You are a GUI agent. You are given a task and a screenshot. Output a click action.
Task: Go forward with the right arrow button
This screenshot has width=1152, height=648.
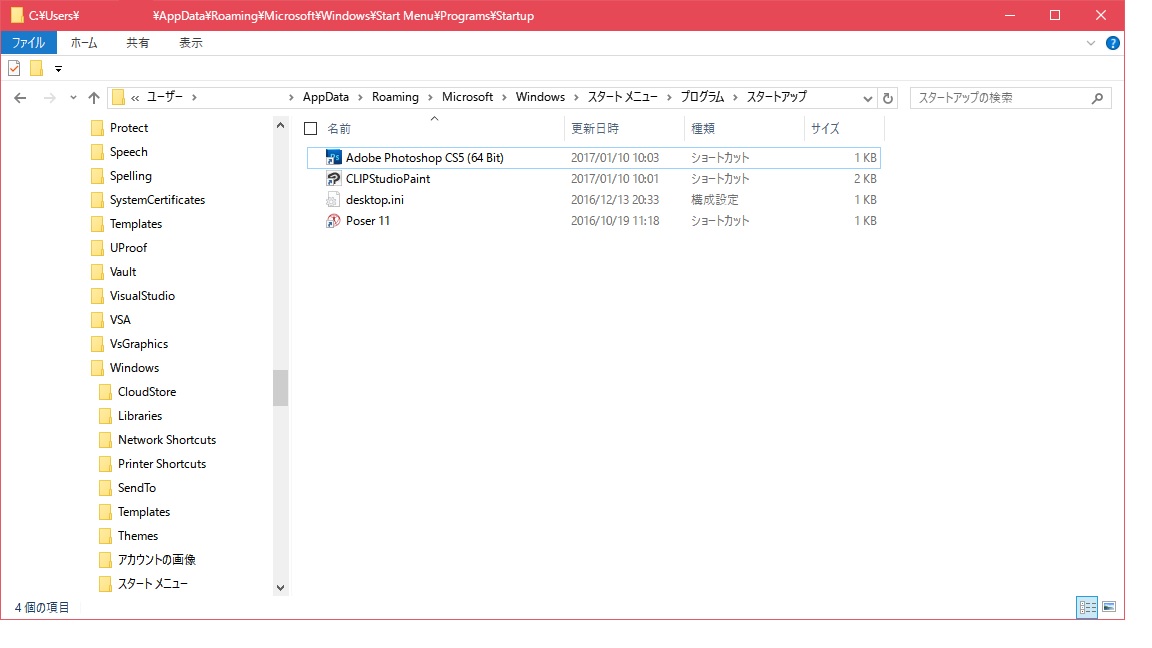(x=49, y=98)
